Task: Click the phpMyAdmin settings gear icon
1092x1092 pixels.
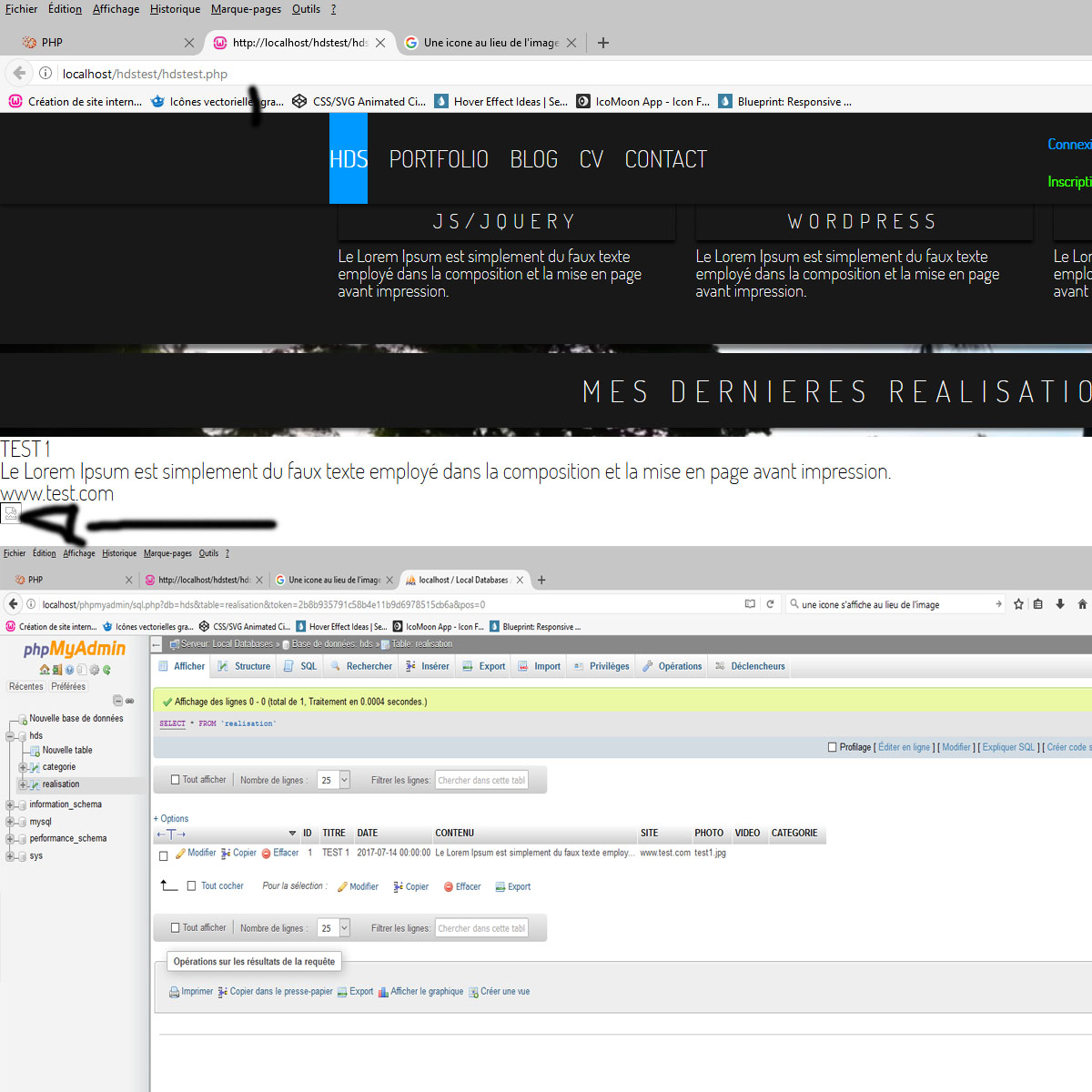Action: coord(93,670)
